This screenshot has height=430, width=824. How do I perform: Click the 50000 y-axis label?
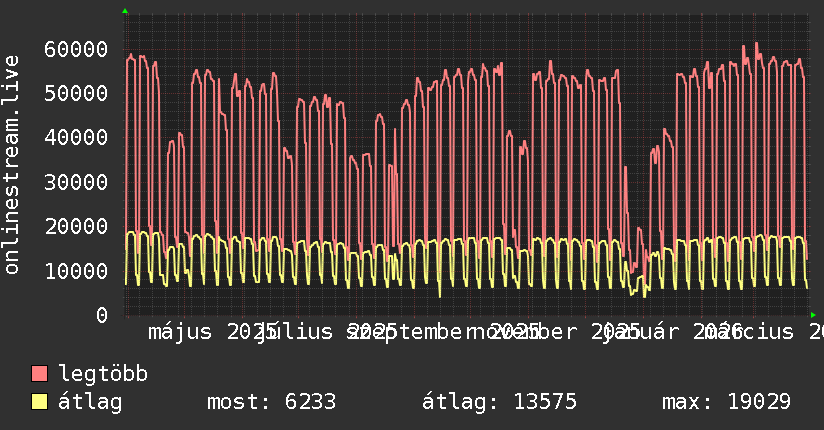tap(77, 93)
